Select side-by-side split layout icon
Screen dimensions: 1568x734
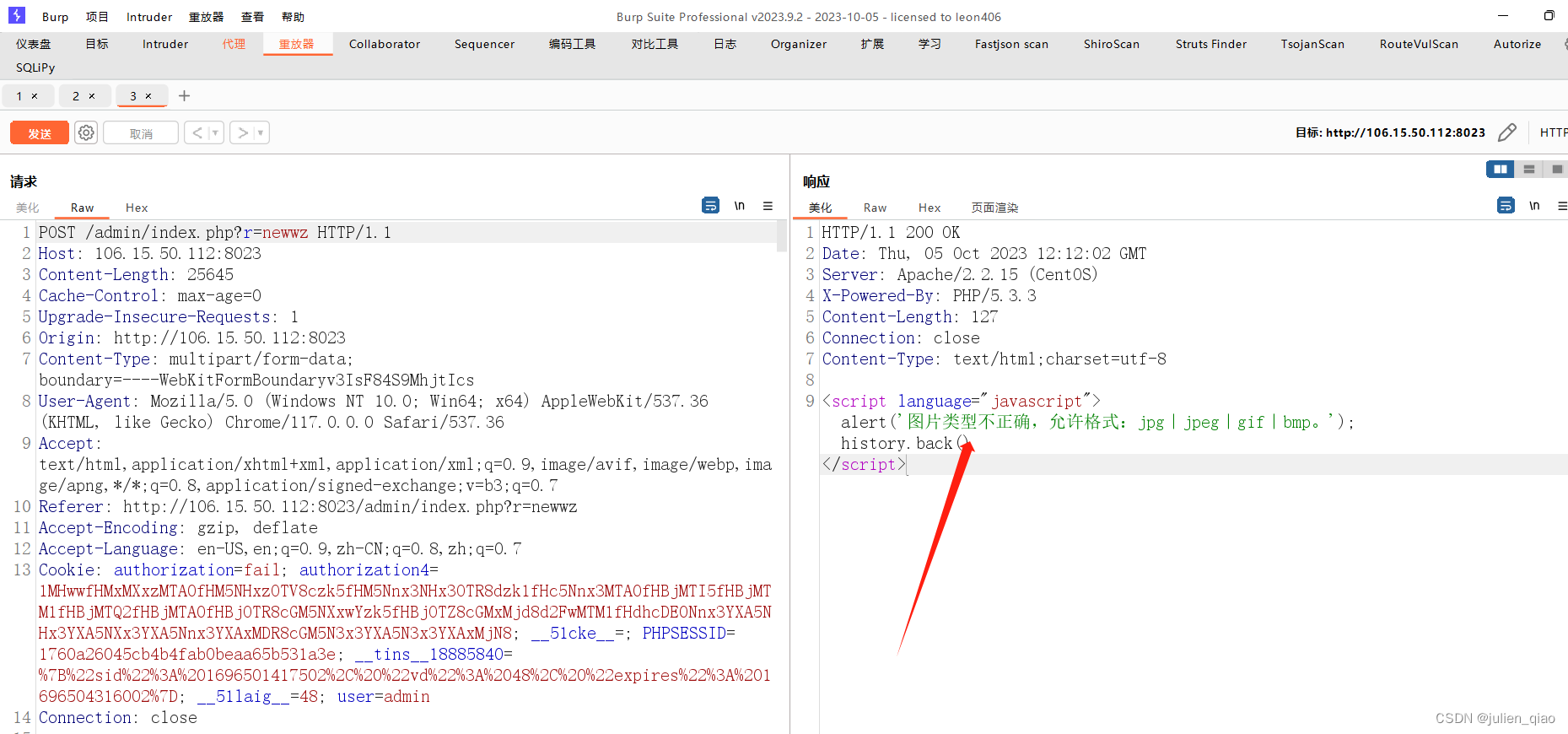(1500, 169)
